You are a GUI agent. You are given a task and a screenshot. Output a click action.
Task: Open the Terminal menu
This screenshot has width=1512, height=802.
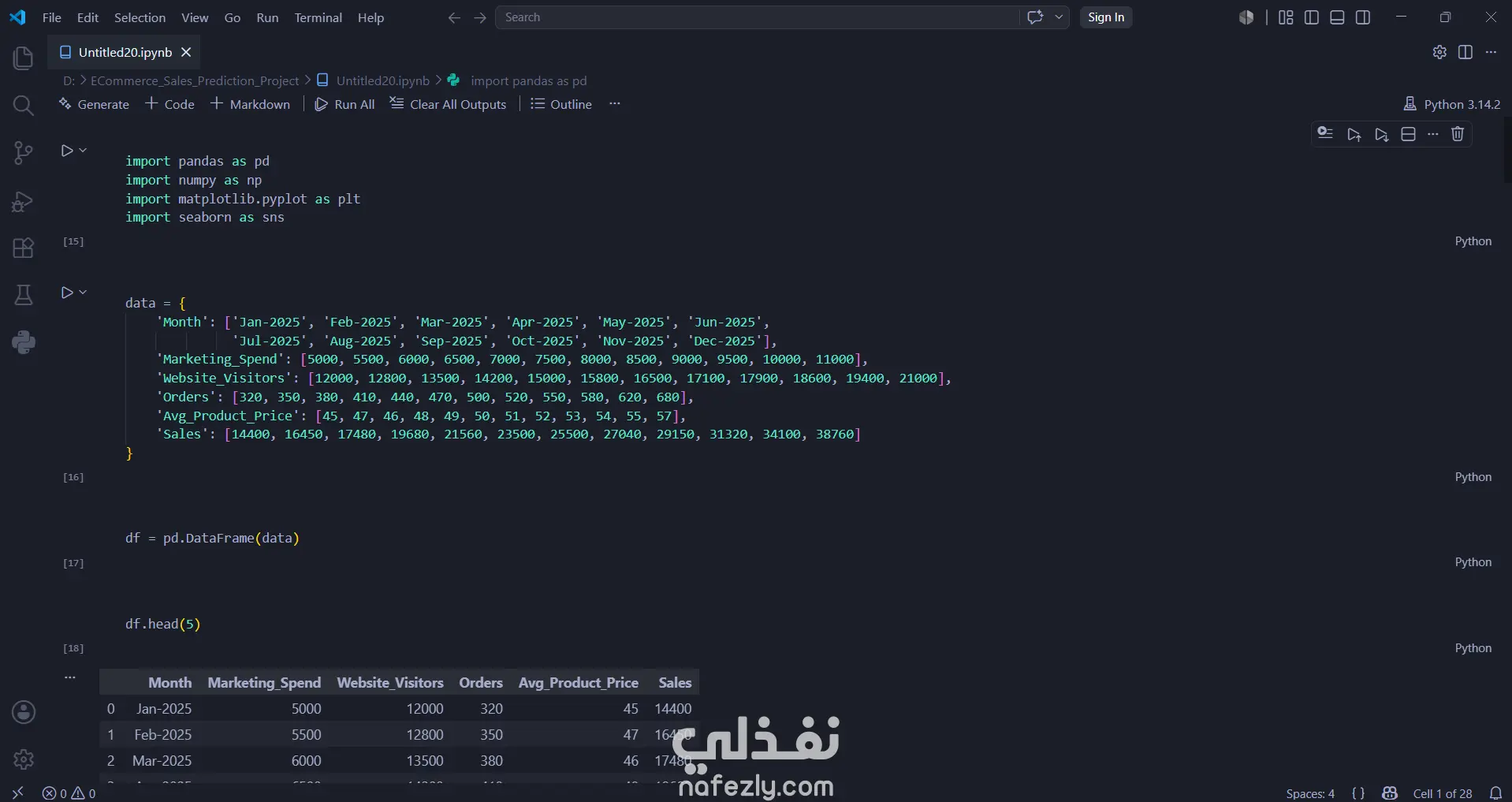tap(318, 17)
